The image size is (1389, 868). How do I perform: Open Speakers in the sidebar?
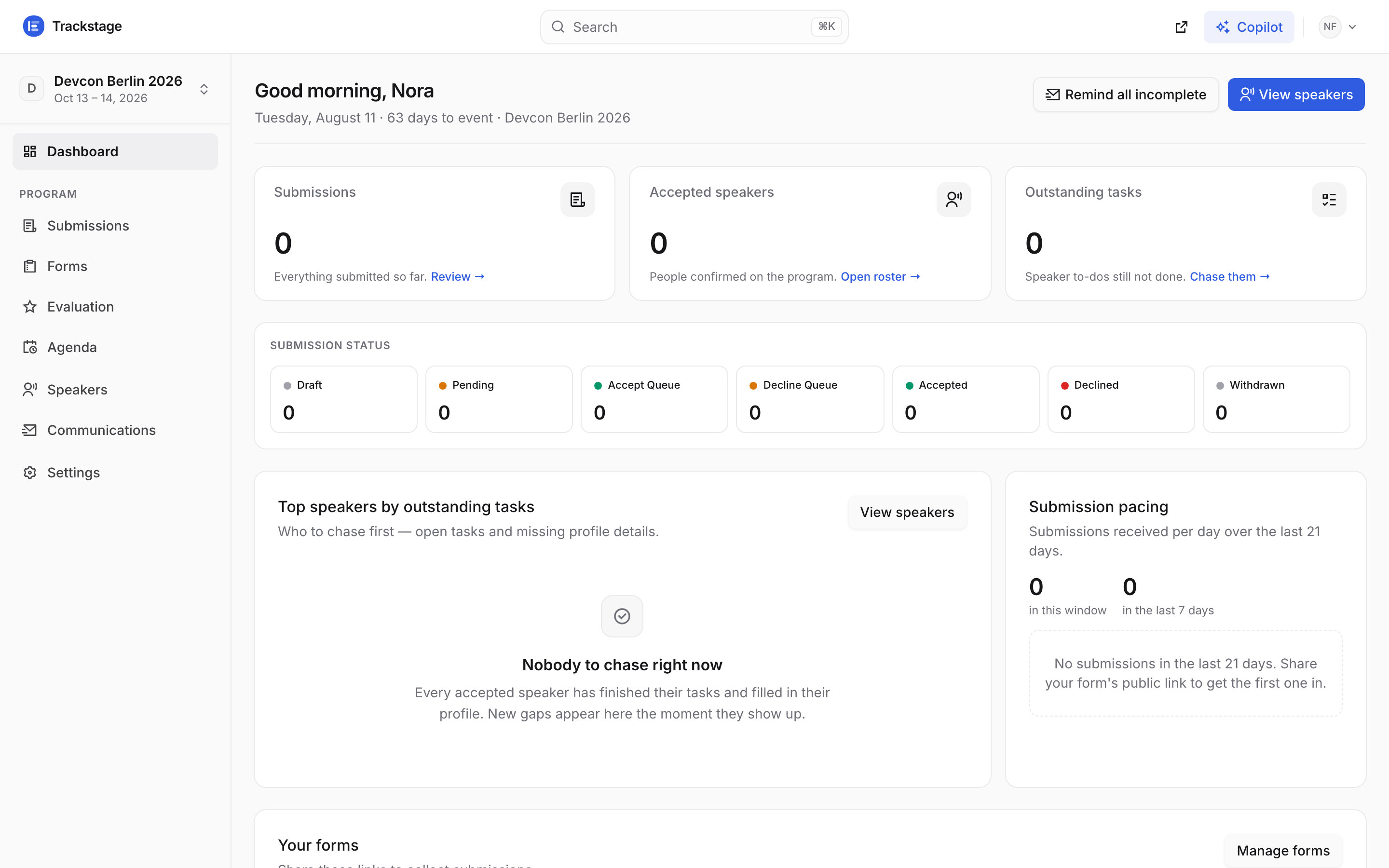point(115,390)
